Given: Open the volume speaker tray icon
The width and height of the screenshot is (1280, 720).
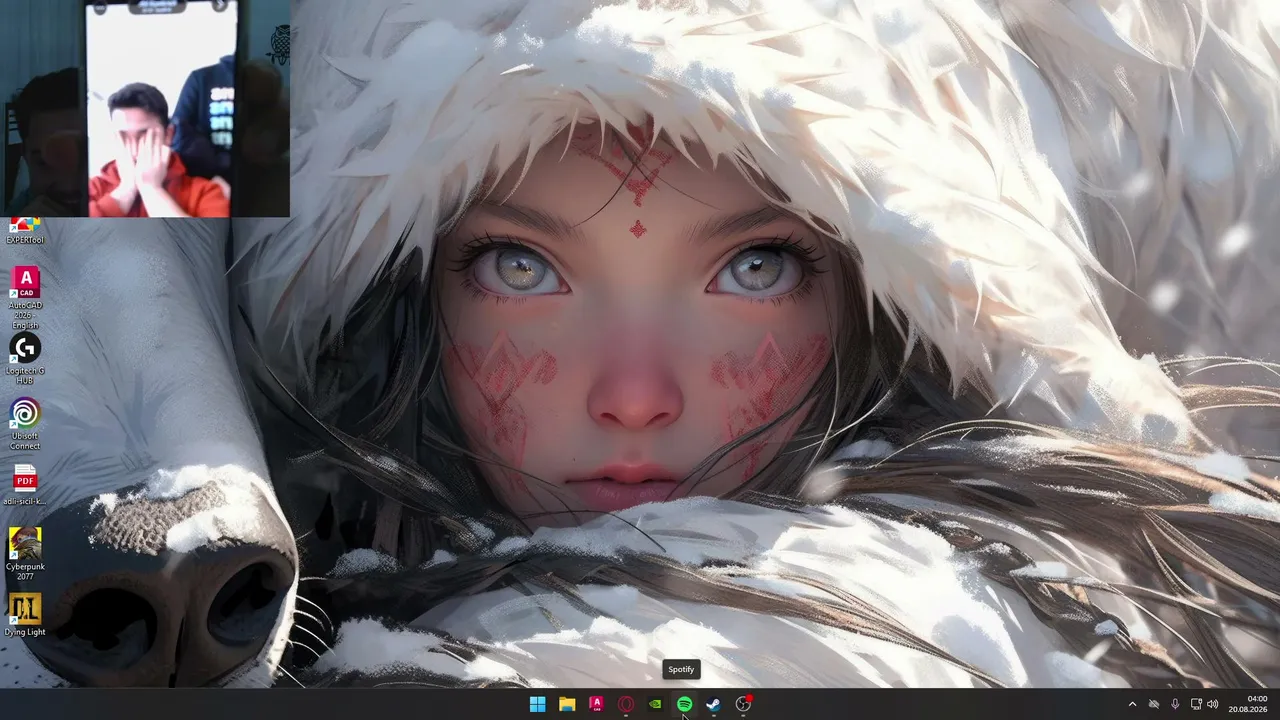Looking at the screenshot, I should (x=1213, y=704).
